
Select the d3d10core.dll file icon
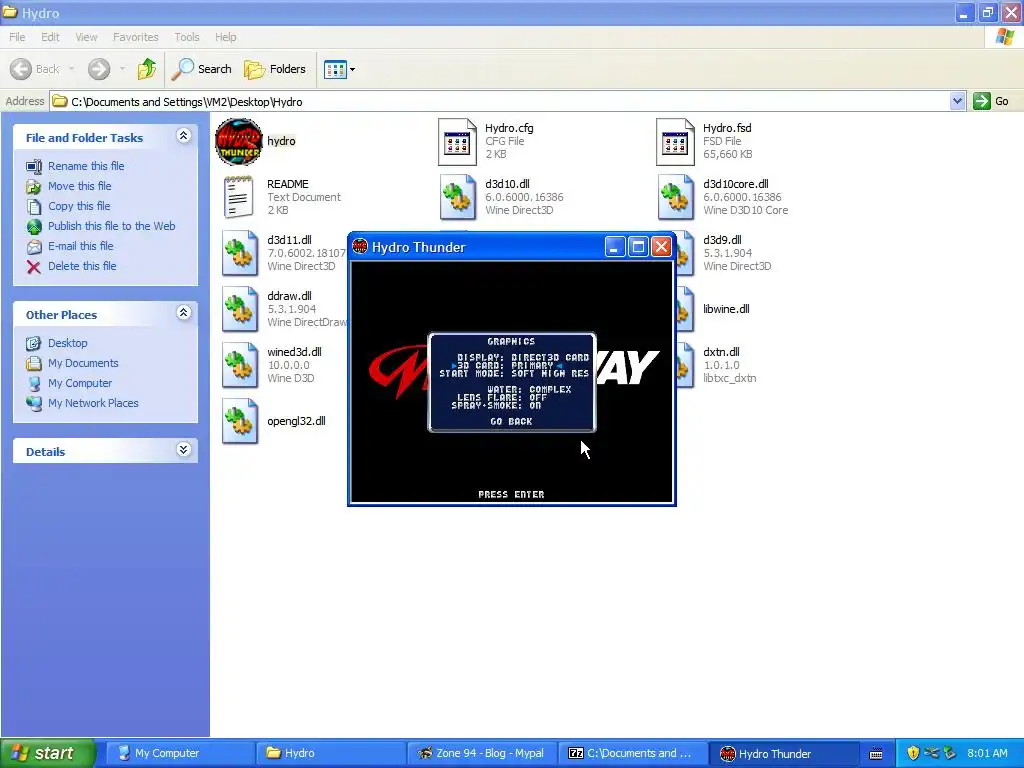[675, 197]
